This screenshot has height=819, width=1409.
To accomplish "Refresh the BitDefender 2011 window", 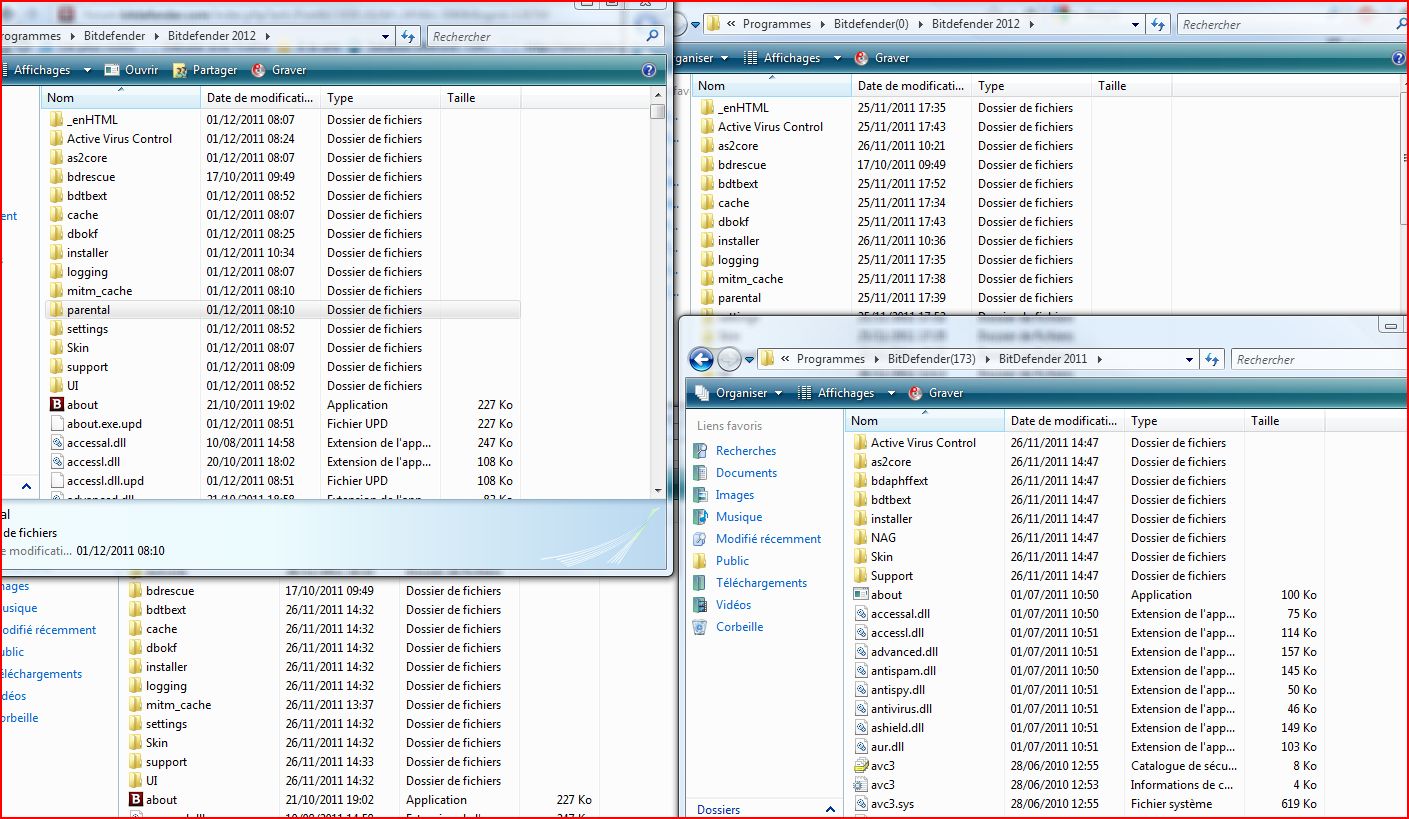I will point(1212,359).
